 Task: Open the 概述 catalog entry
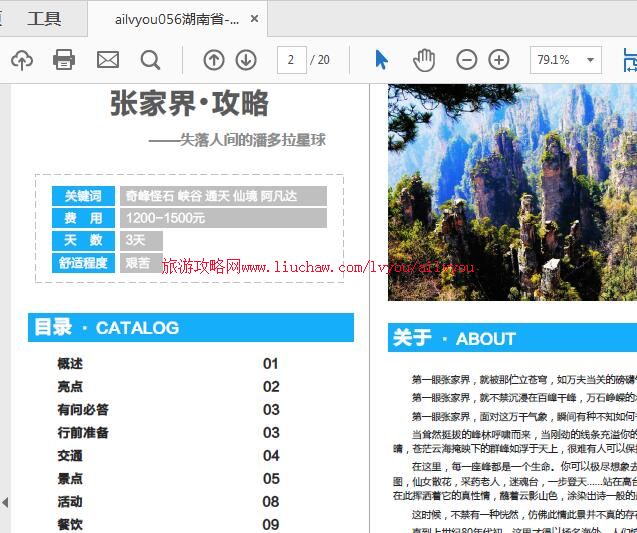point(70,364)
